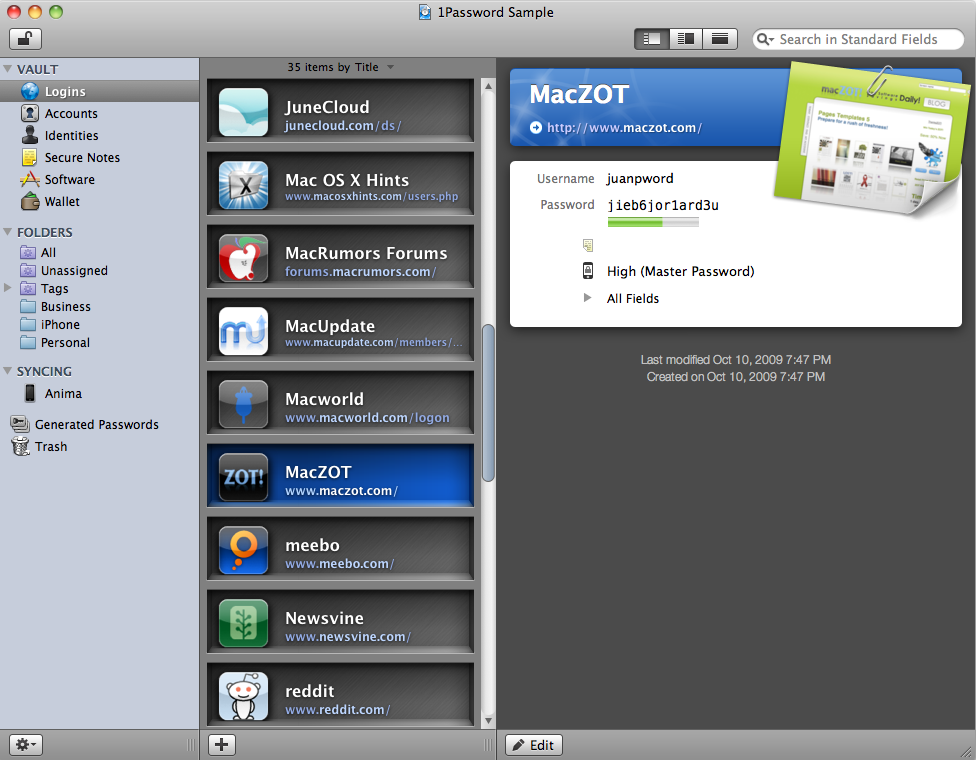The width and height of the screenshot is (976, 760).
Task: Select the Accounts icon in sidebar
Action: point(29,113)
